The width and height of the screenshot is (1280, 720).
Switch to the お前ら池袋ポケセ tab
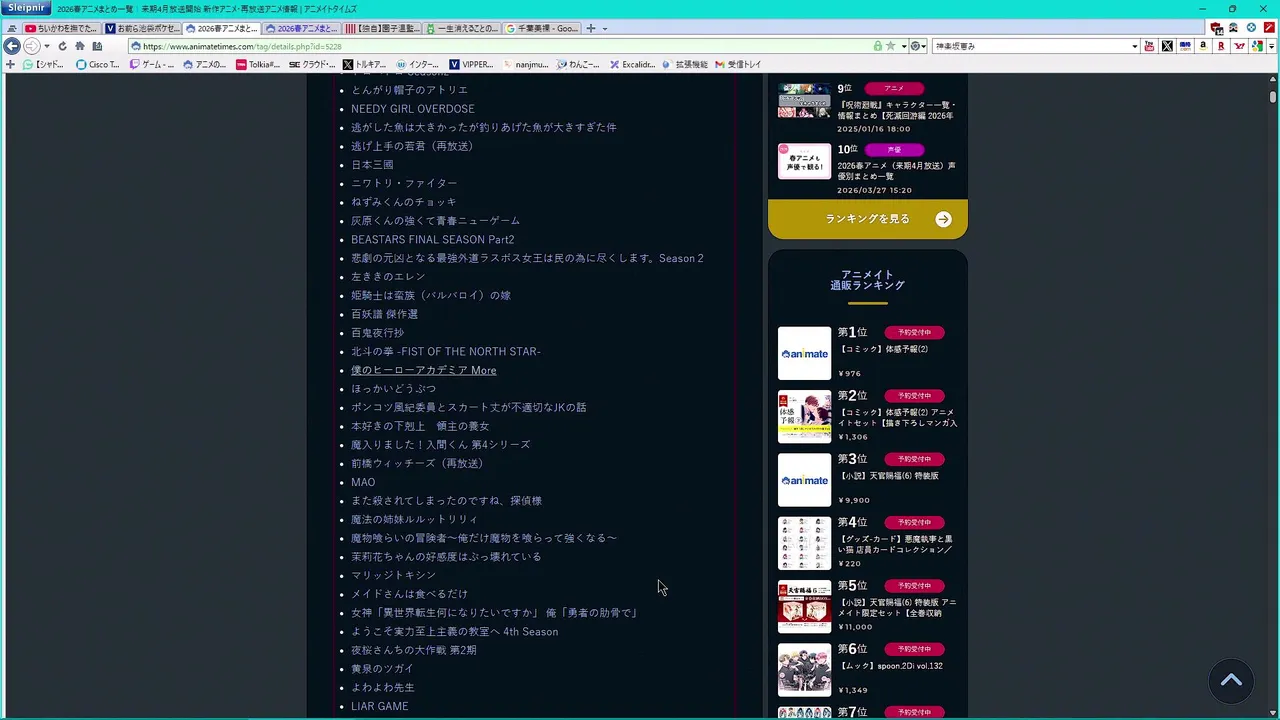141,28
